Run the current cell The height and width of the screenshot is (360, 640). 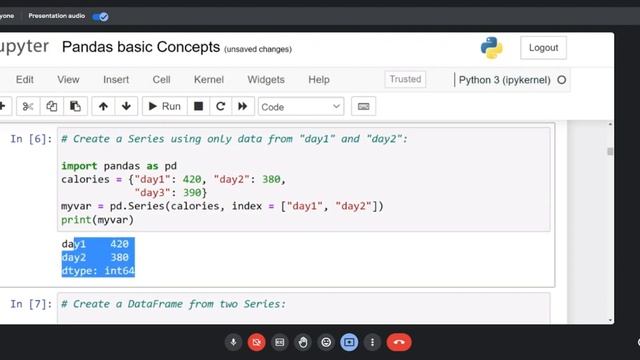pyautogui.click(x=164, y=107)
